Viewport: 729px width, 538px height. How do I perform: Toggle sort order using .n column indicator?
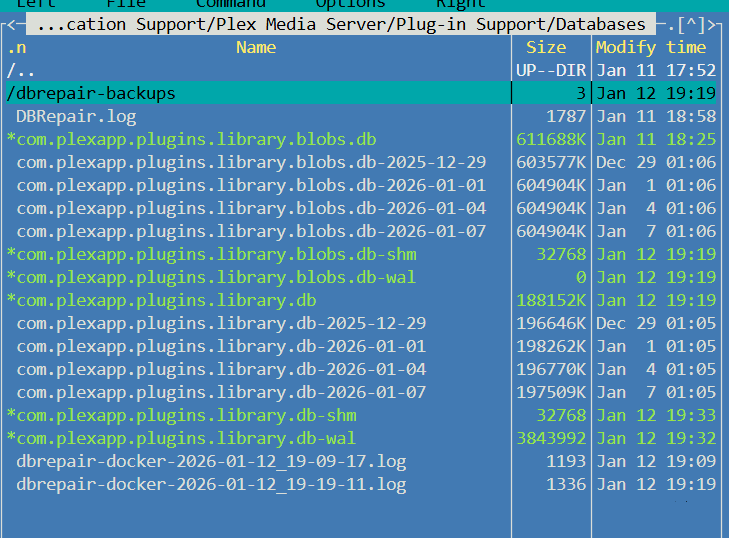click(17, 47)
